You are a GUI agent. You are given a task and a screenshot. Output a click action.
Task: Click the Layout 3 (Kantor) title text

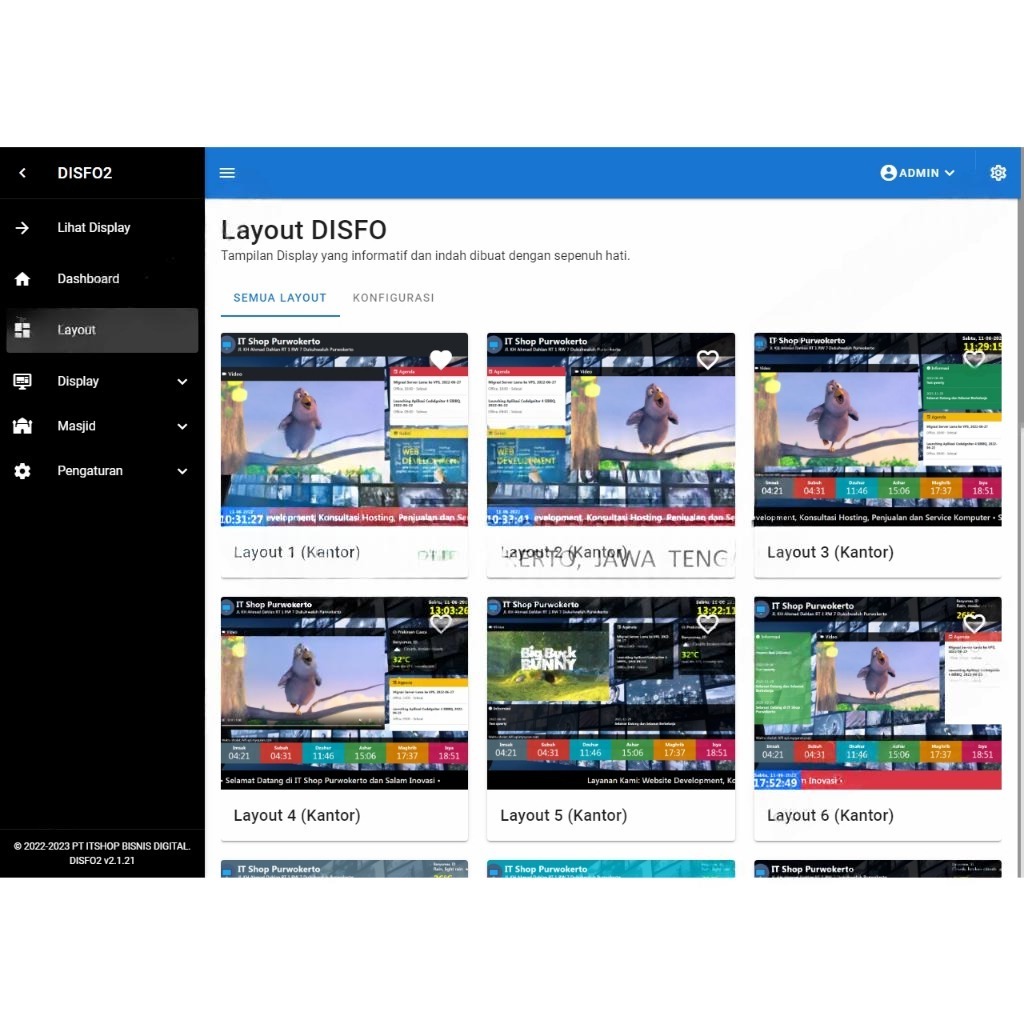(x=830, y=552)
